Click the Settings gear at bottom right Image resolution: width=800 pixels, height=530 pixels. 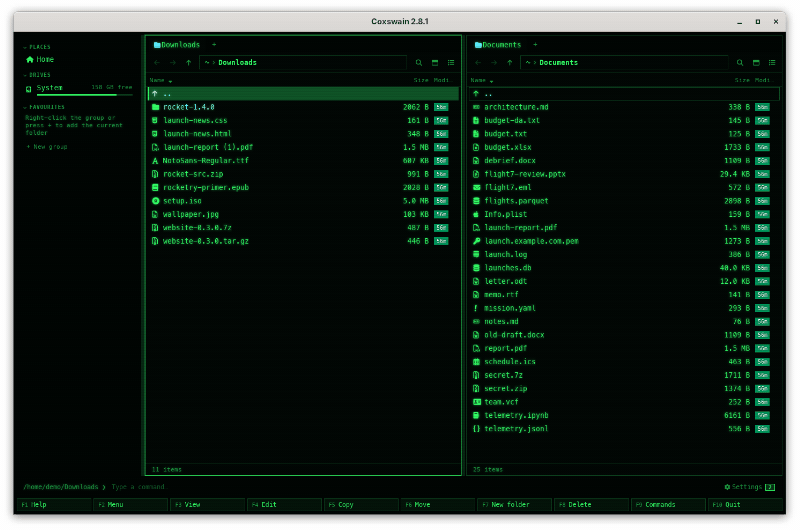727,487
